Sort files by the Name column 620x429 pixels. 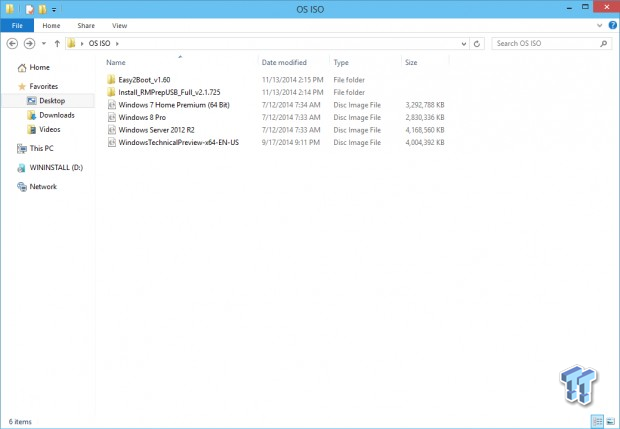(x=116, y=62)
